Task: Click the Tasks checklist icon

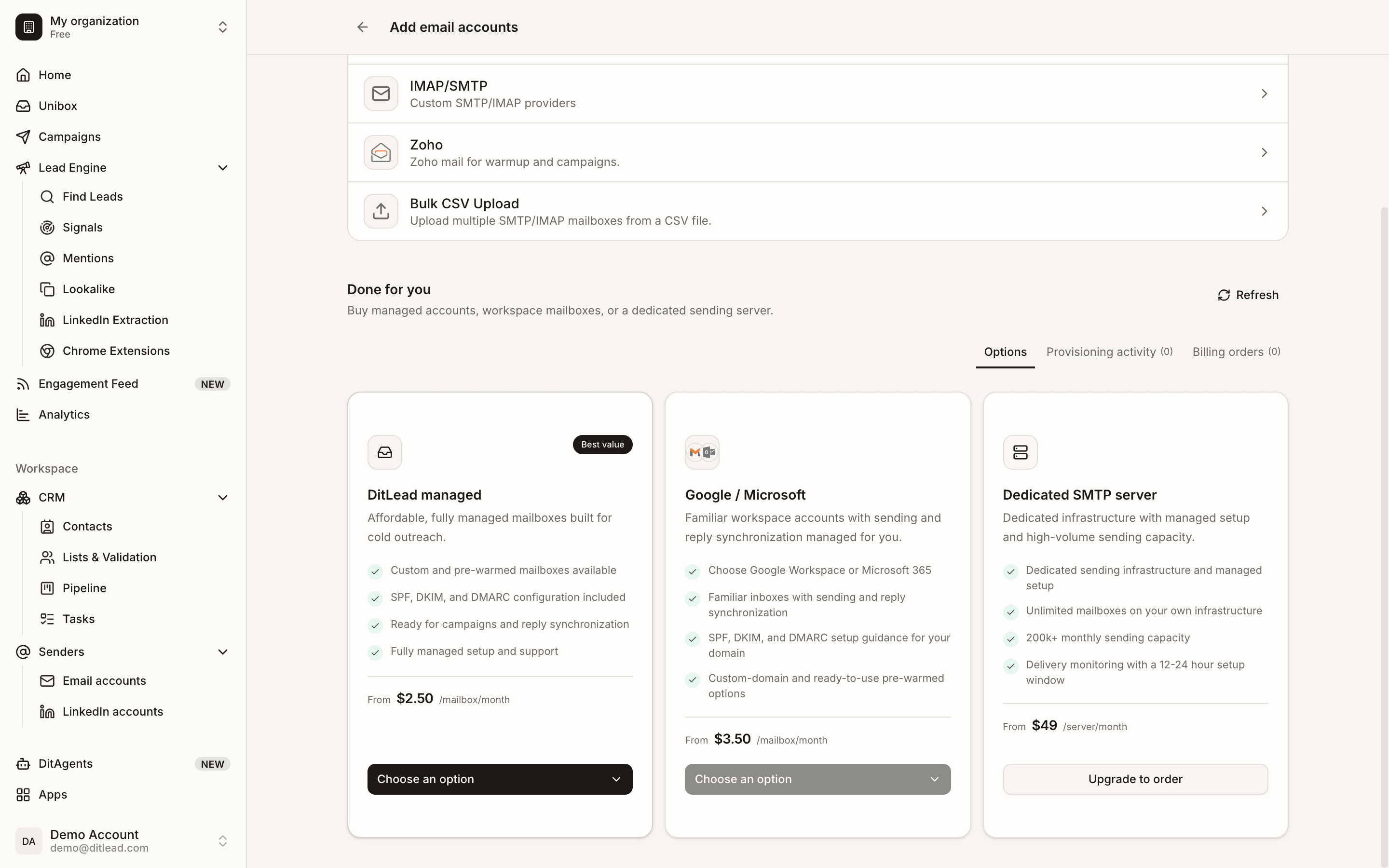Action: coord(47,620)
